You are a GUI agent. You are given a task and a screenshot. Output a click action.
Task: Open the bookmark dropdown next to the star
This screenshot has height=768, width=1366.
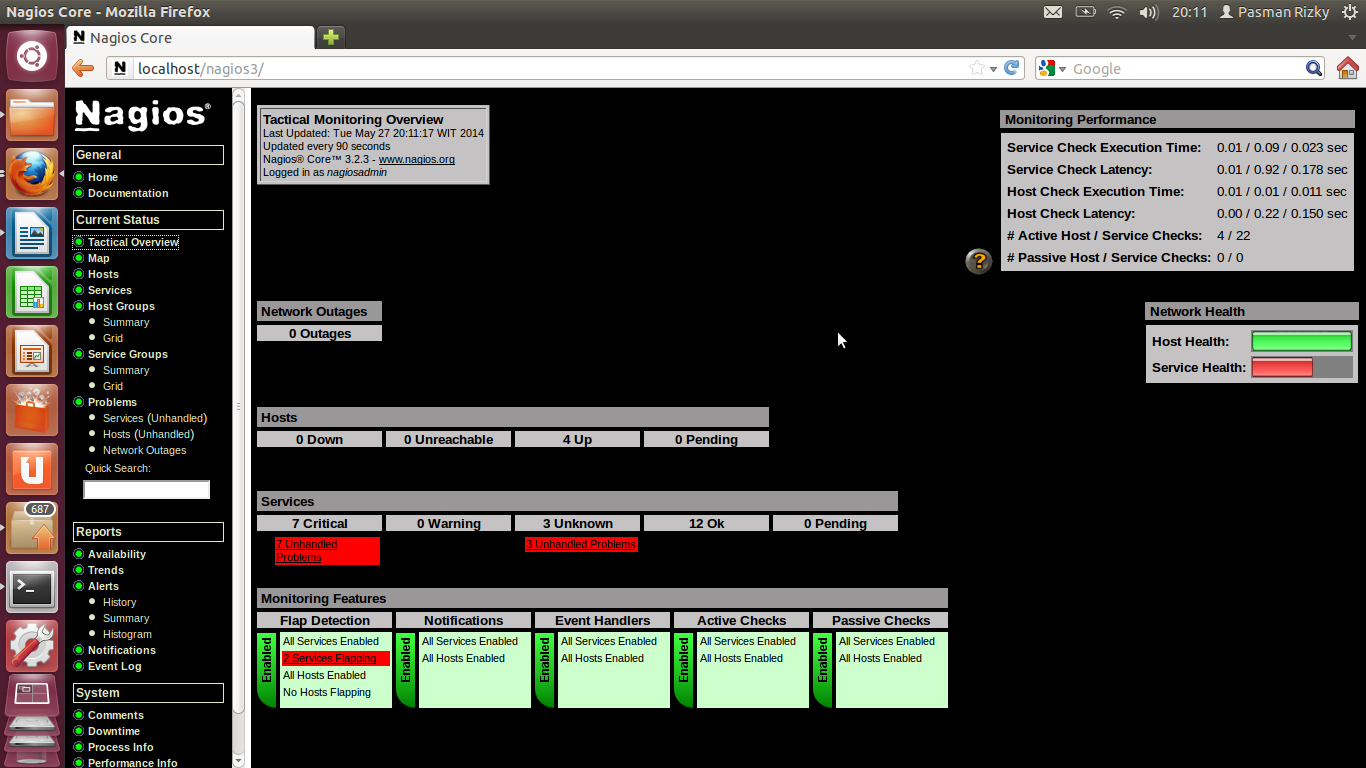click(993, 68)
